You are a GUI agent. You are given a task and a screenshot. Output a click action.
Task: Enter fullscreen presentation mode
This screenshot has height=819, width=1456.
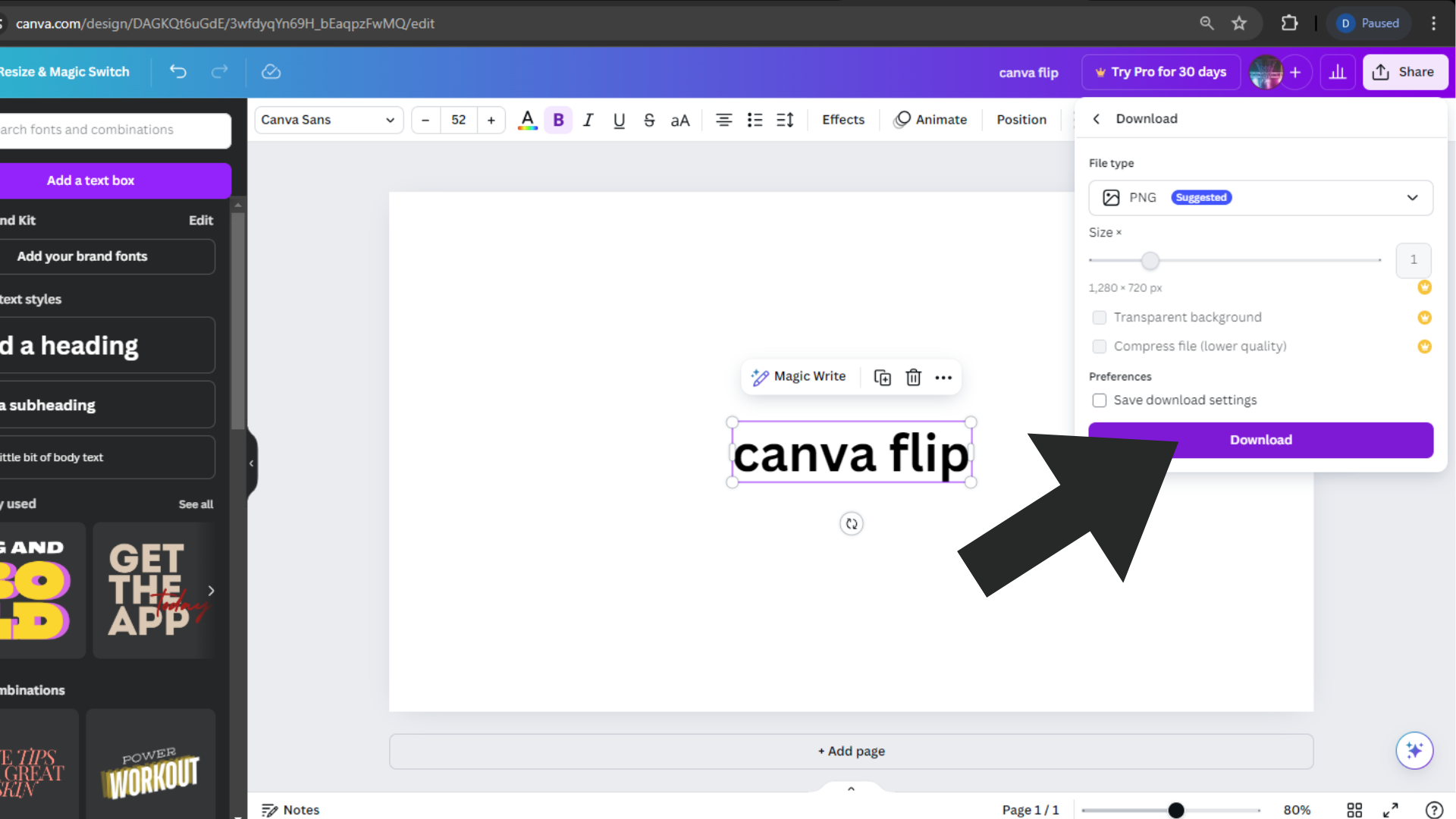[x=1391, y=810]
